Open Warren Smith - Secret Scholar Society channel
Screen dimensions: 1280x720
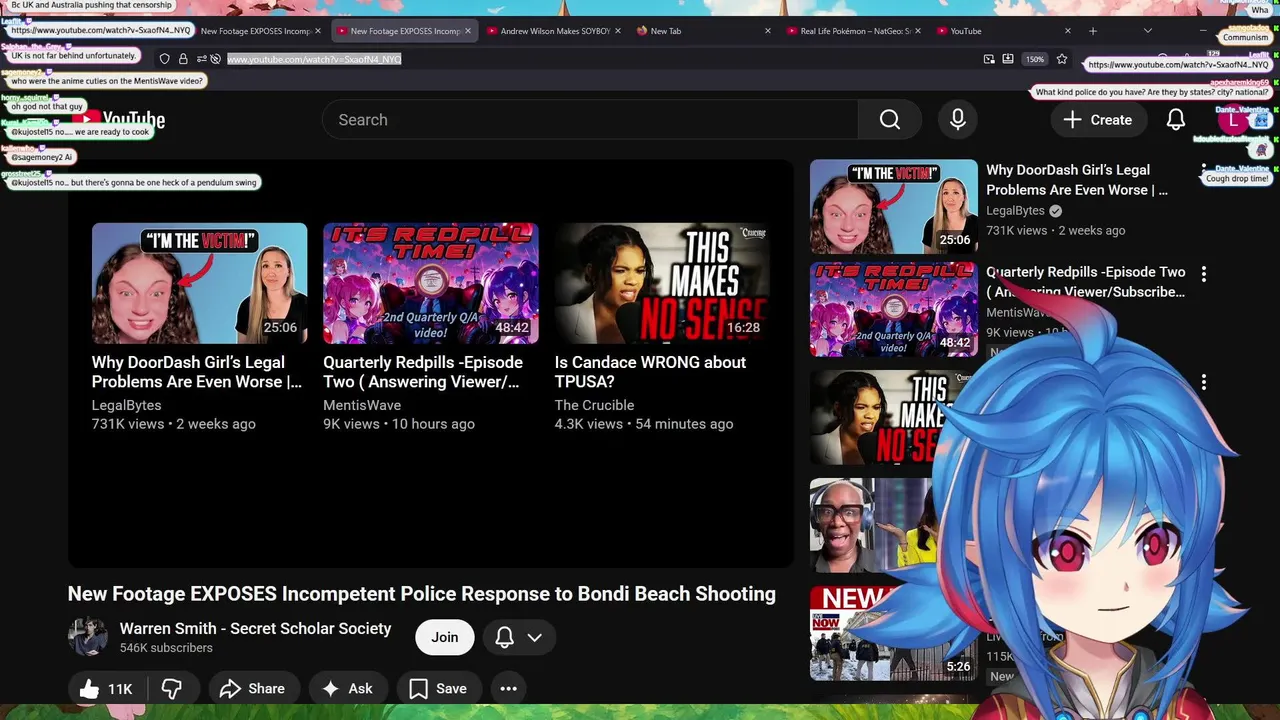tap(255, 628)
